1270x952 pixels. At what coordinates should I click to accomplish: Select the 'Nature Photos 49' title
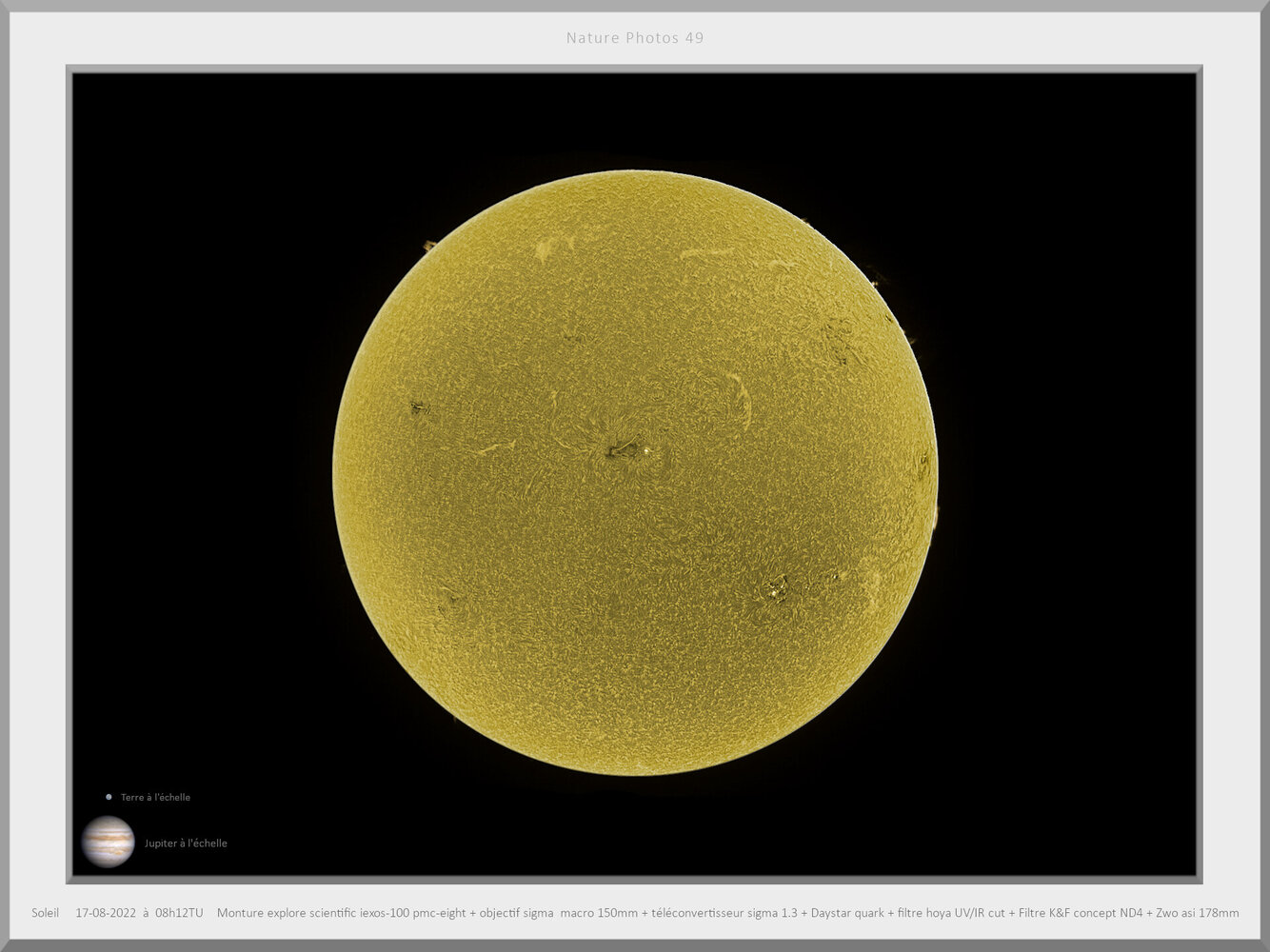[x=634, y=38]
